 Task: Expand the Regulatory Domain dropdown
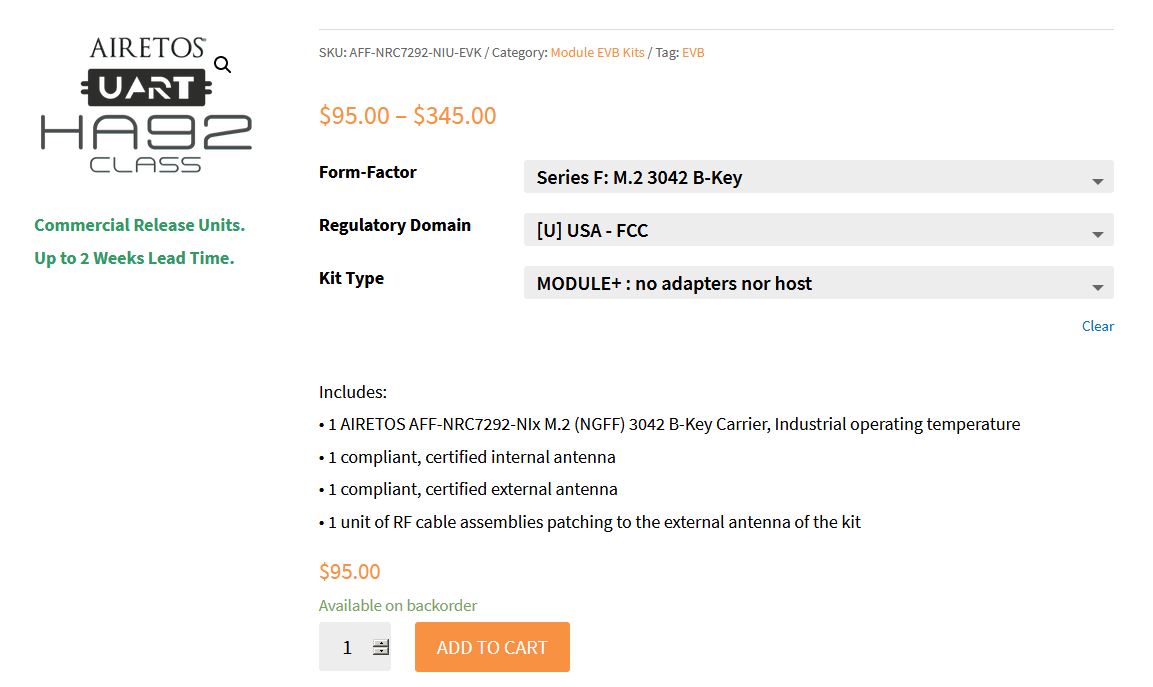click(x=818, y=230)
